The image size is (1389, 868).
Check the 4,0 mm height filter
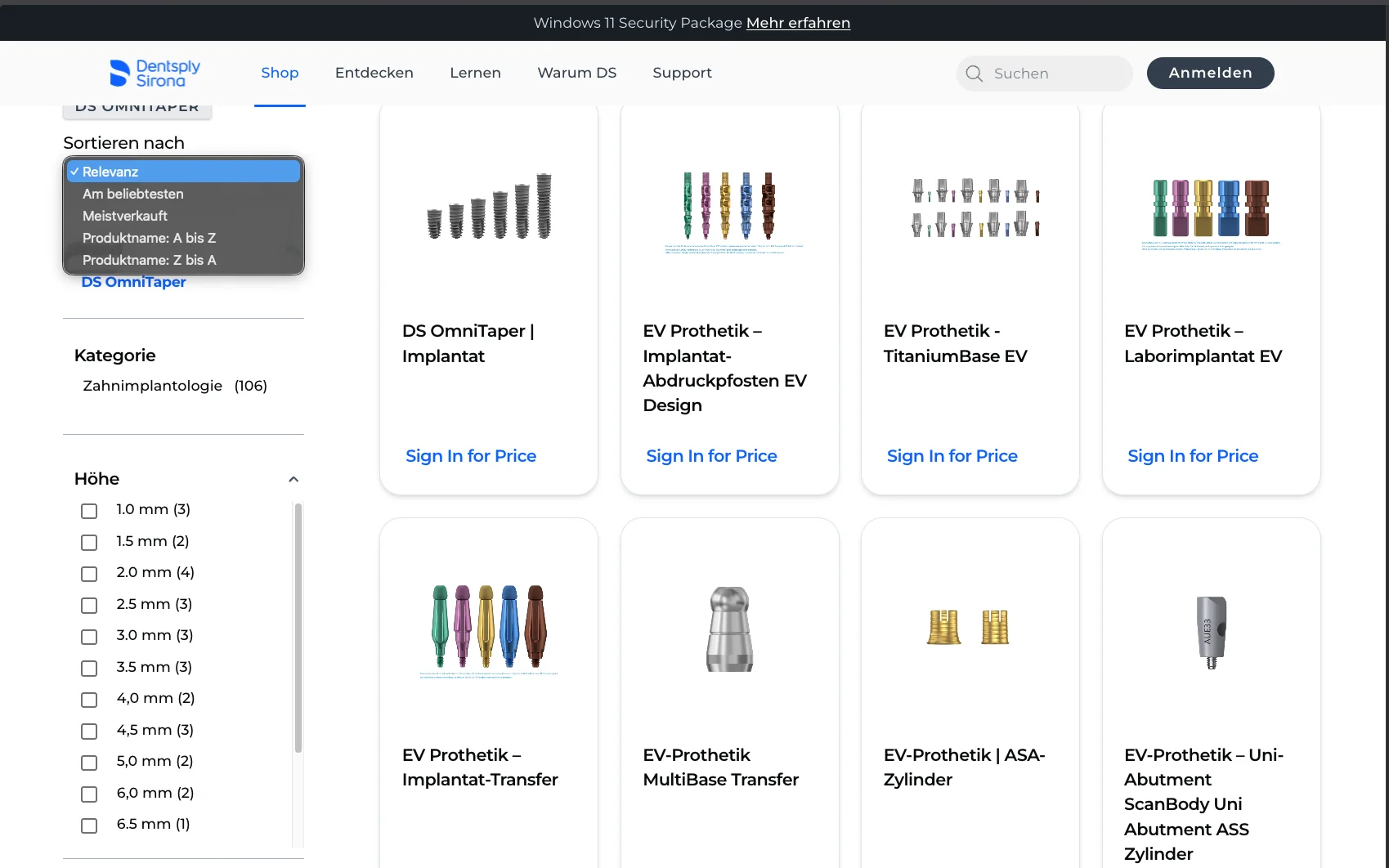[x=89, y=700]
